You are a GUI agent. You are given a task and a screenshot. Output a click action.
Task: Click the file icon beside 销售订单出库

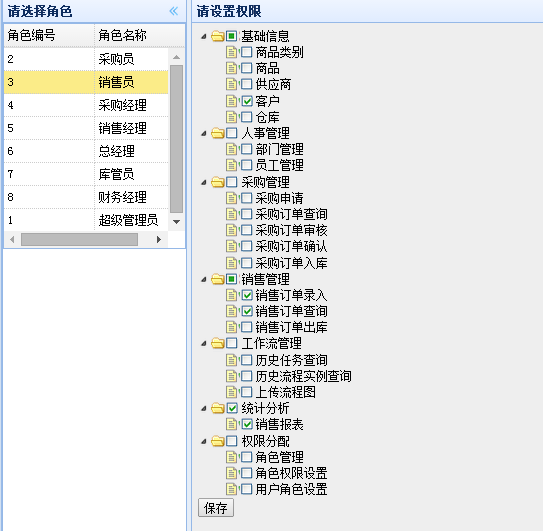[x=231, y=327]
